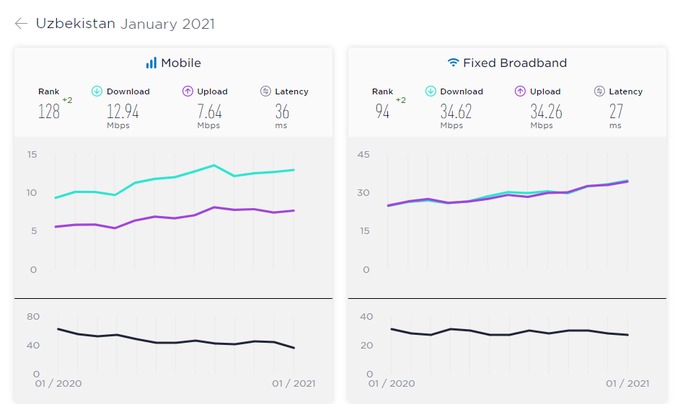
Task: Click the Mobile Latency icon
Action: coord(265,91)
